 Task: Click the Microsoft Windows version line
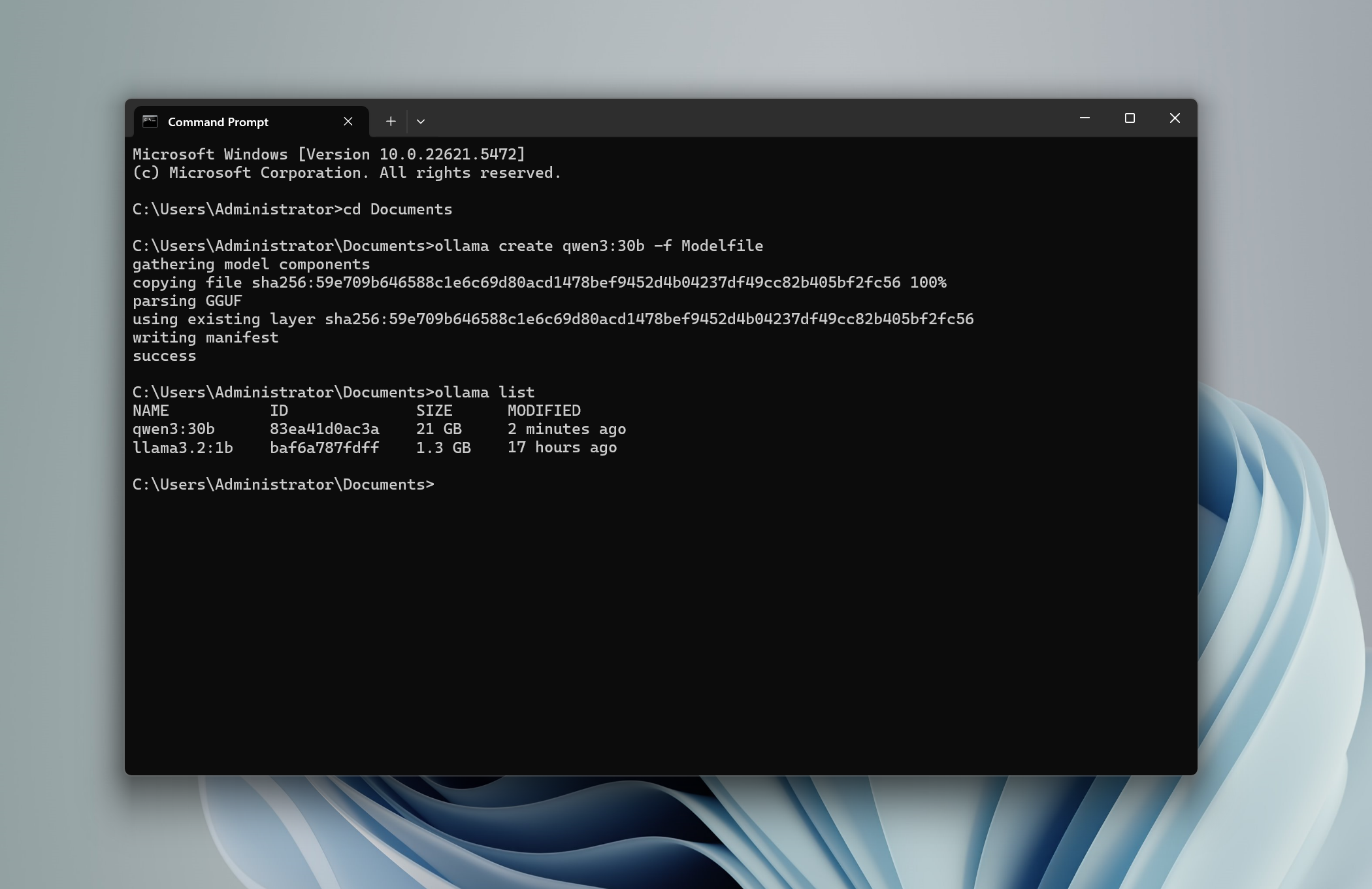click(x=329, y=154)
